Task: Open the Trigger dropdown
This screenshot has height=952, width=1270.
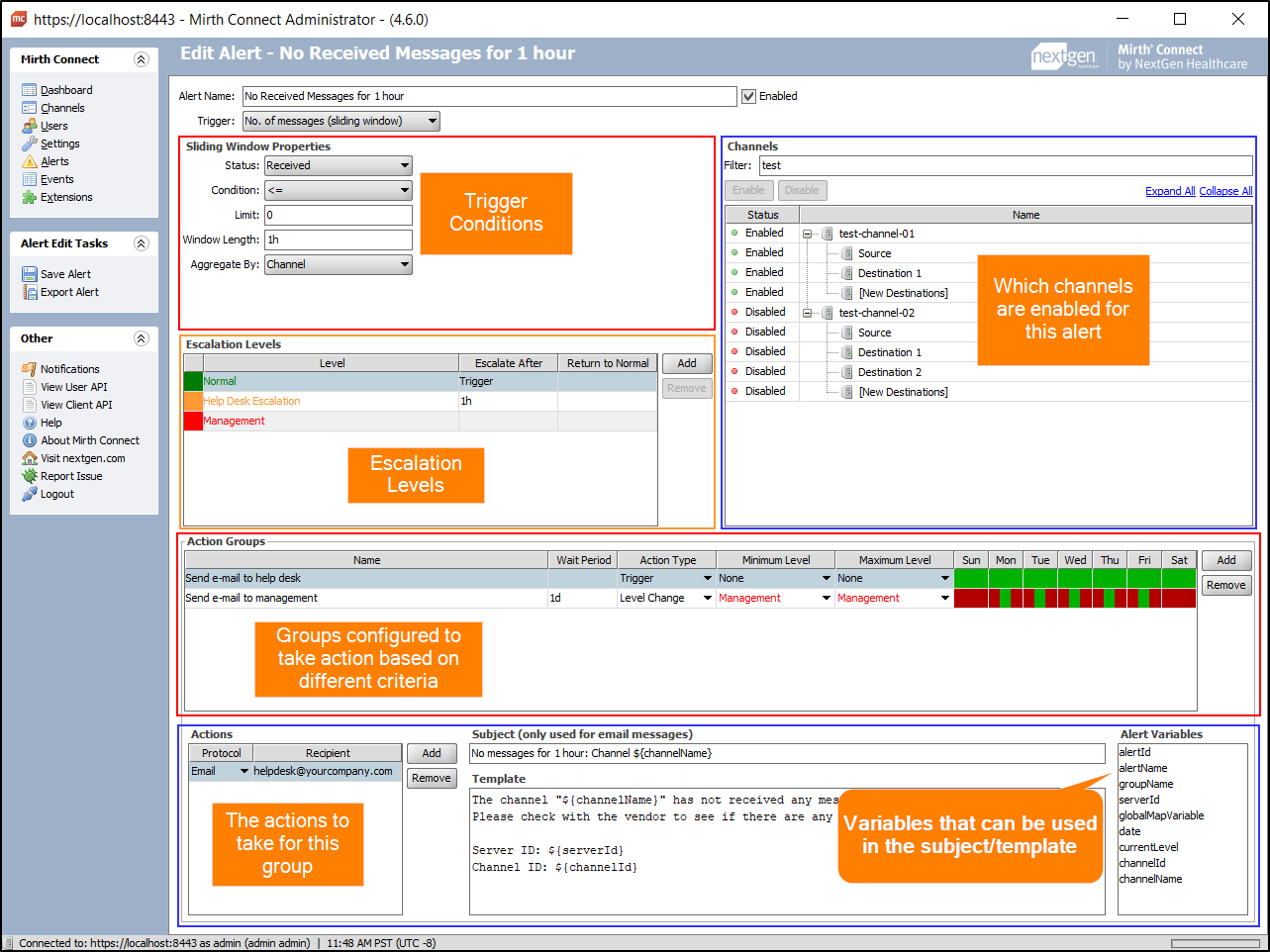Action: tap(342, 121)
